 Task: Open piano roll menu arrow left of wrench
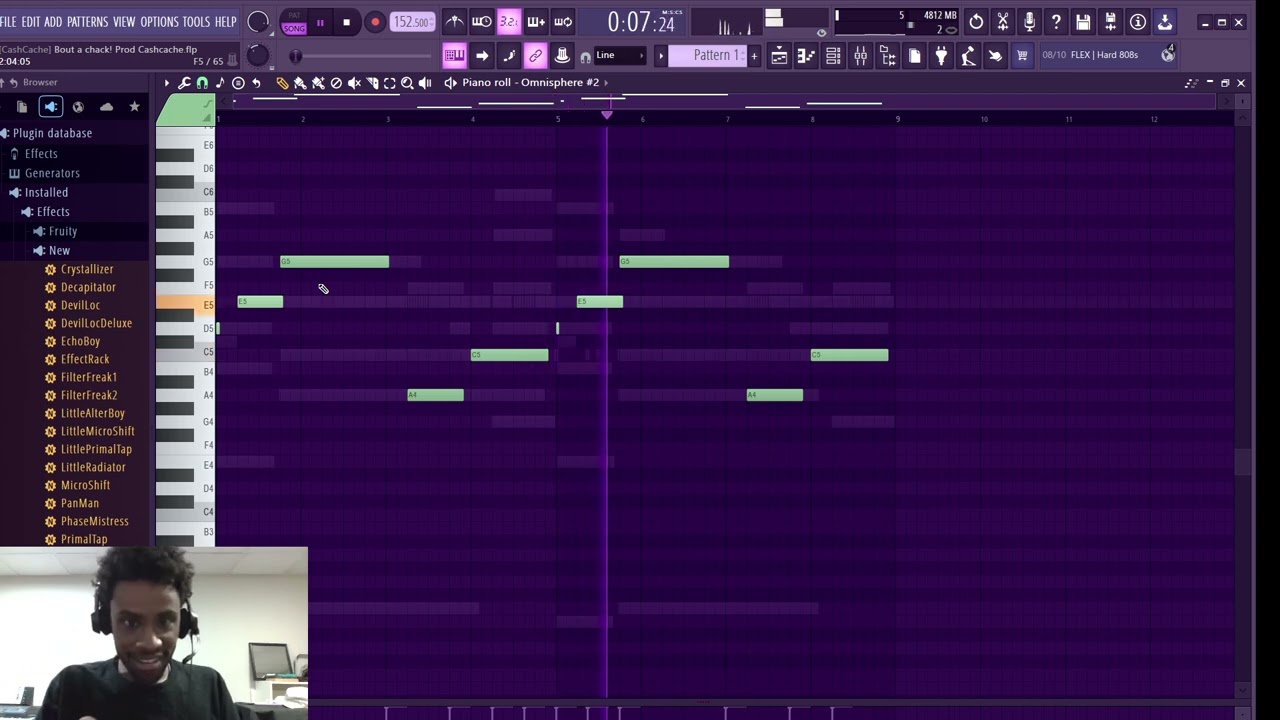click(167, 83)
